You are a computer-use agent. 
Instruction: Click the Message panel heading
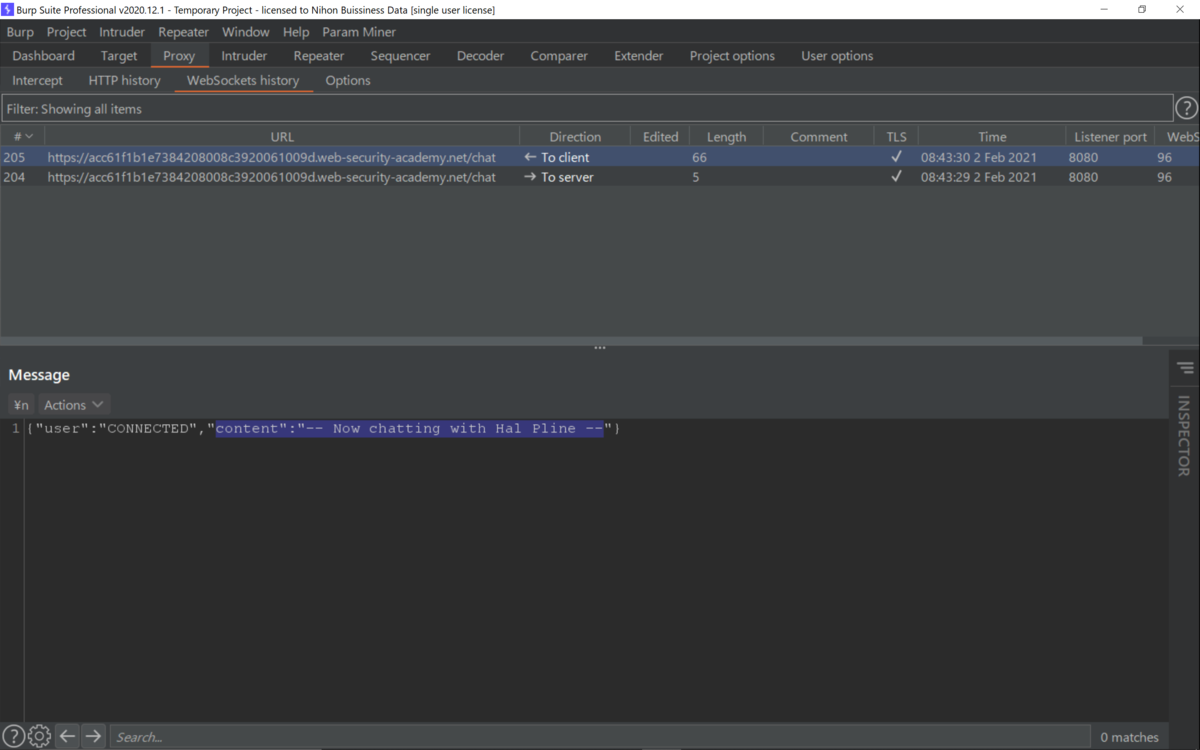pos(39,375)
